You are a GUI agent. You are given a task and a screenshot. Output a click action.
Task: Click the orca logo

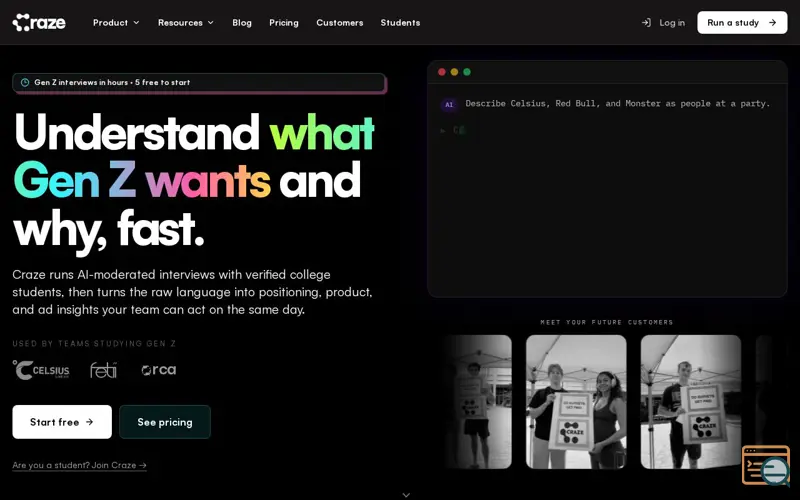tap(159, 370)
